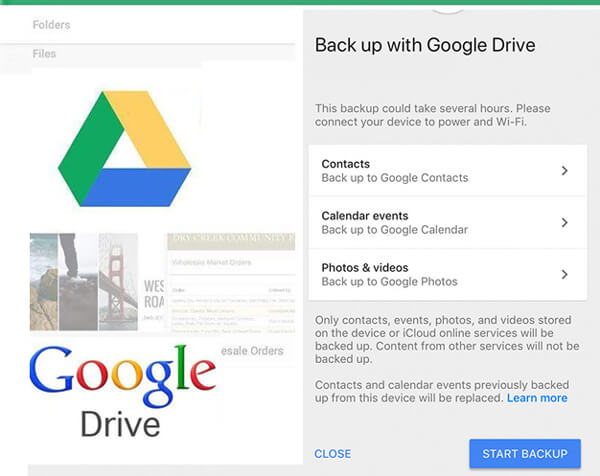Open the Golden Gate bridge photo thumbnail
Image resolution: width=600 pixels, height=476 pixels.
coord(118,282)
